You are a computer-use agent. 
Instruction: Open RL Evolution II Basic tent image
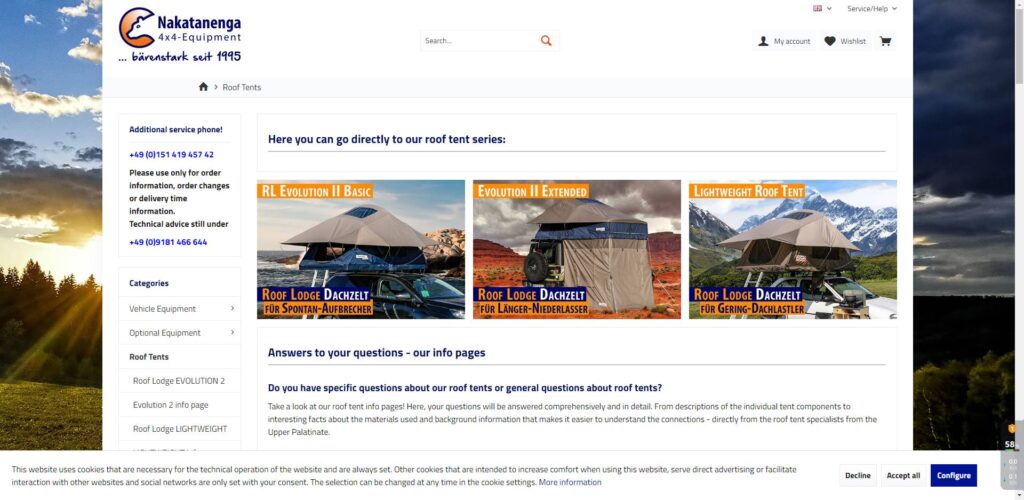click(360, 249)
